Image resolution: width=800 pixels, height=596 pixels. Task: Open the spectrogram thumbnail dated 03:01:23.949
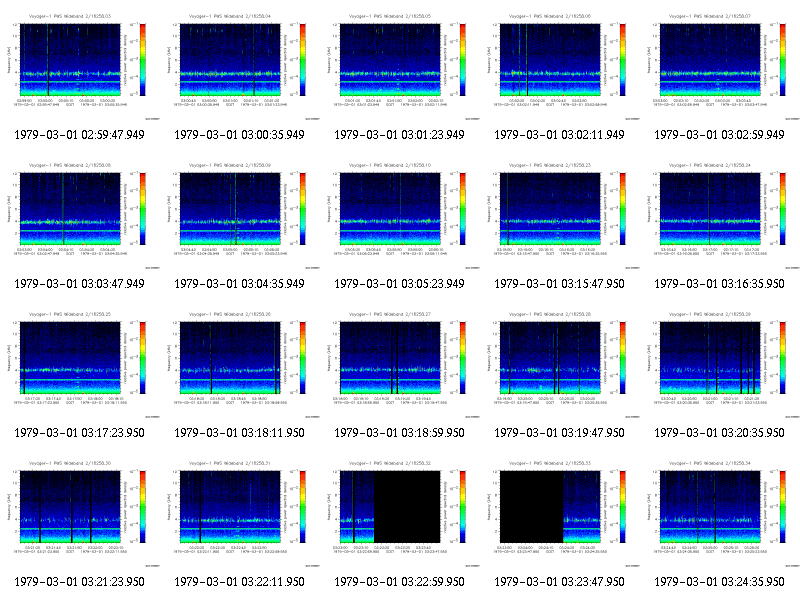point(400,65)
